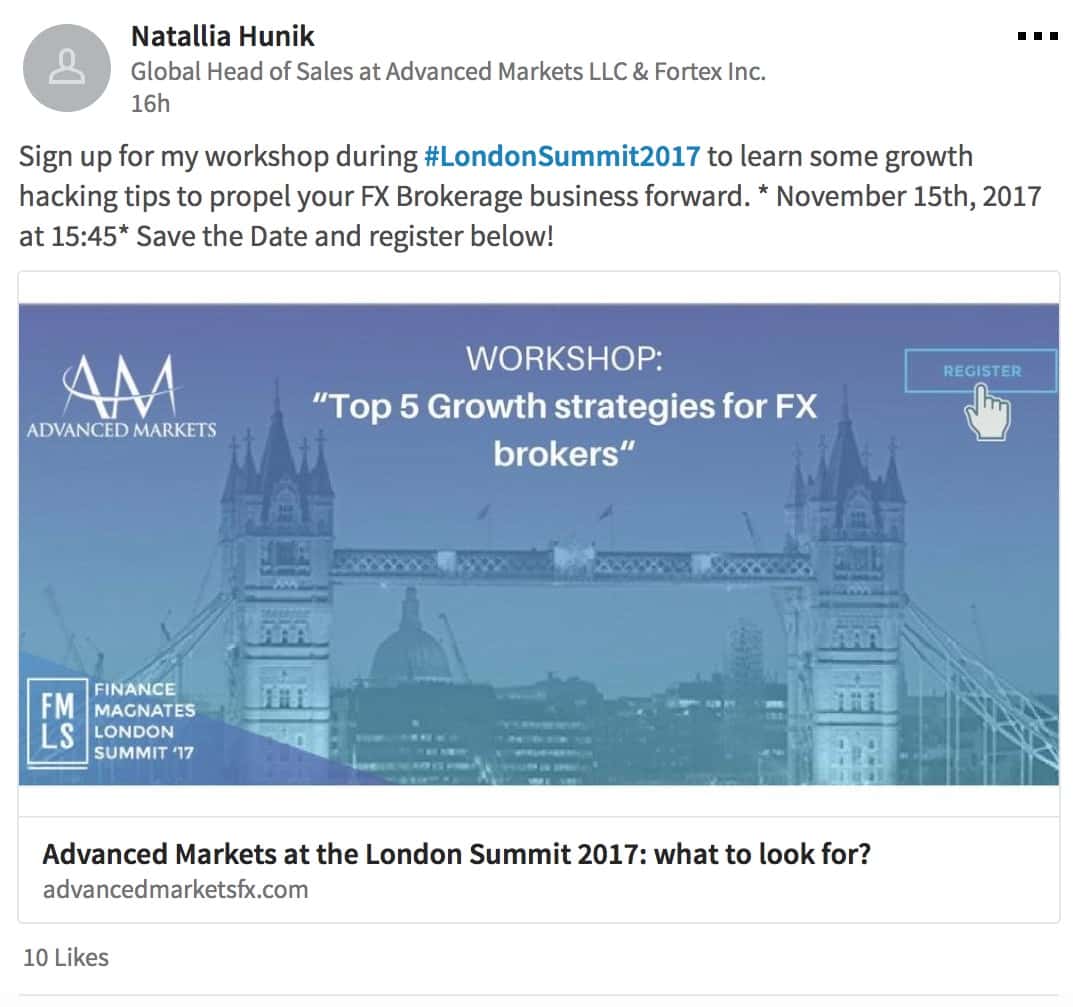Open the article title about London Summit 2017

tap(456, 855)
